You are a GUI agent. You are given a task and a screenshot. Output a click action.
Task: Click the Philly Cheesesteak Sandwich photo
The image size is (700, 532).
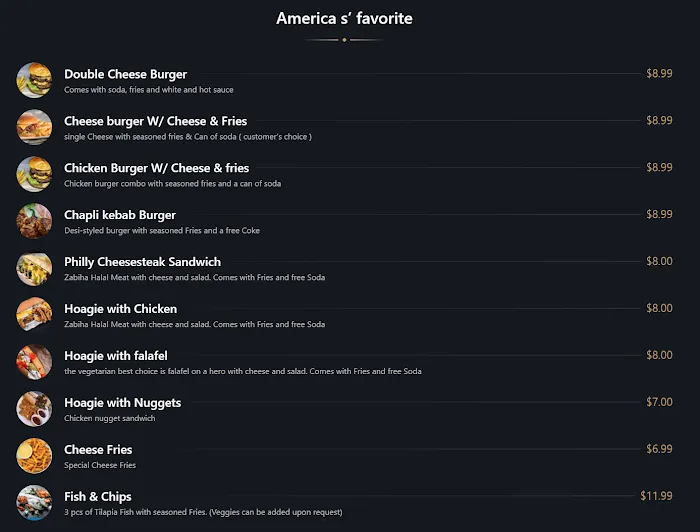pyautogui.click(x=34, y=268)
